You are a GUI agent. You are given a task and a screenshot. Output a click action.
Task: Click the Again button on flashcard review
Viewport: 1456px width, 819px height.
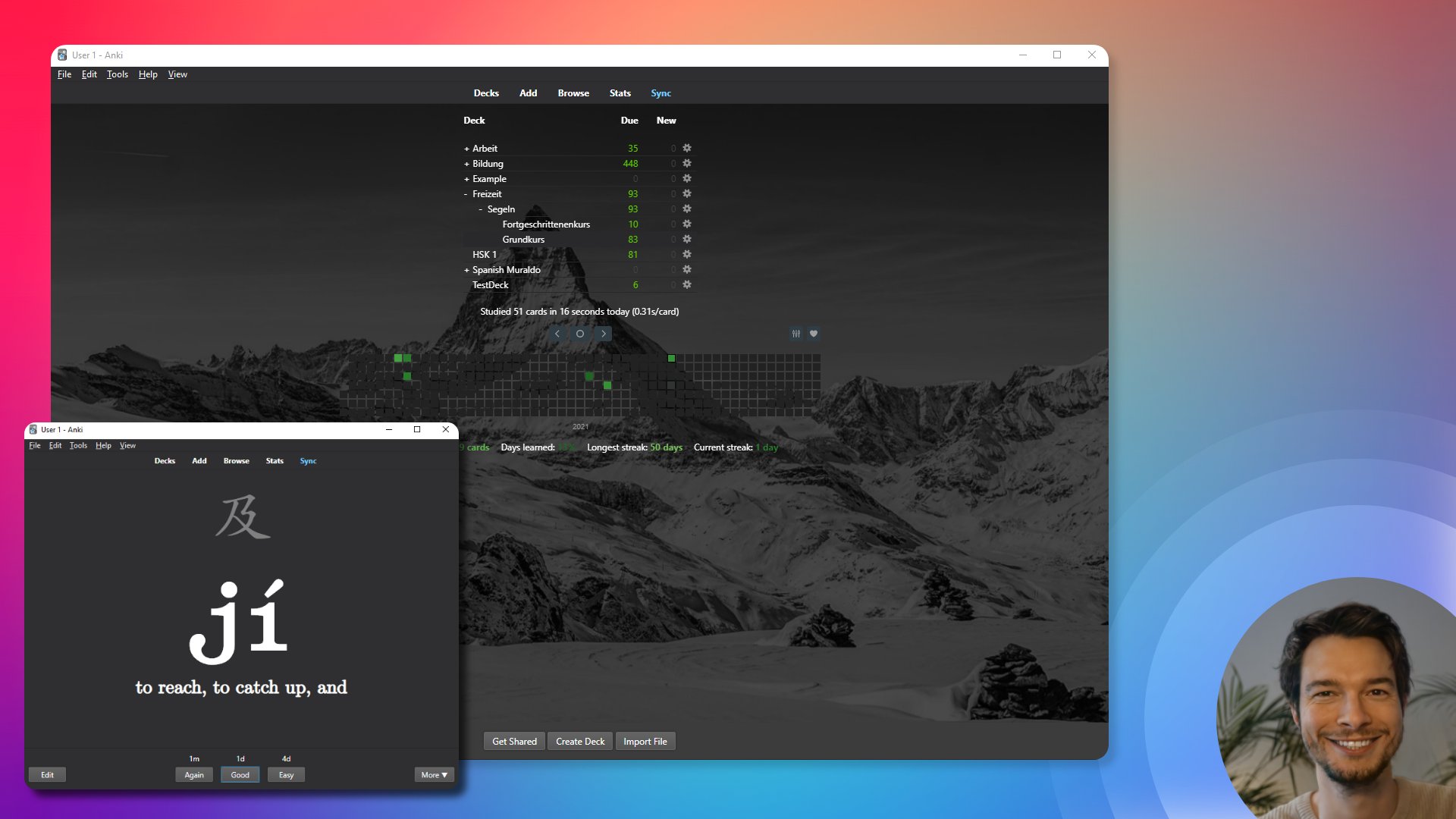coord(194,774)
